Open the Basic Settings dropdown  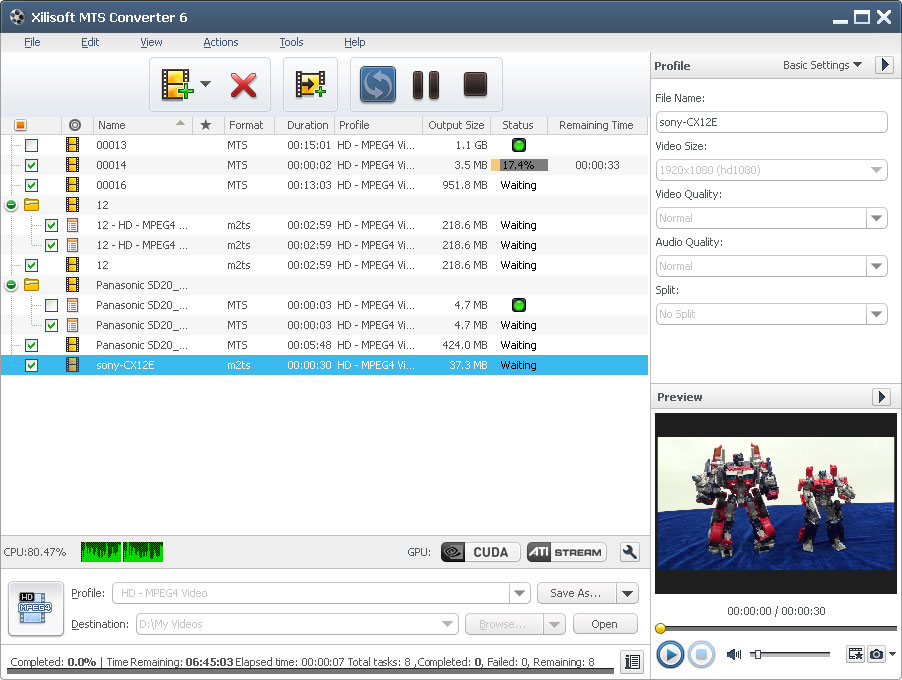point(822,65)
